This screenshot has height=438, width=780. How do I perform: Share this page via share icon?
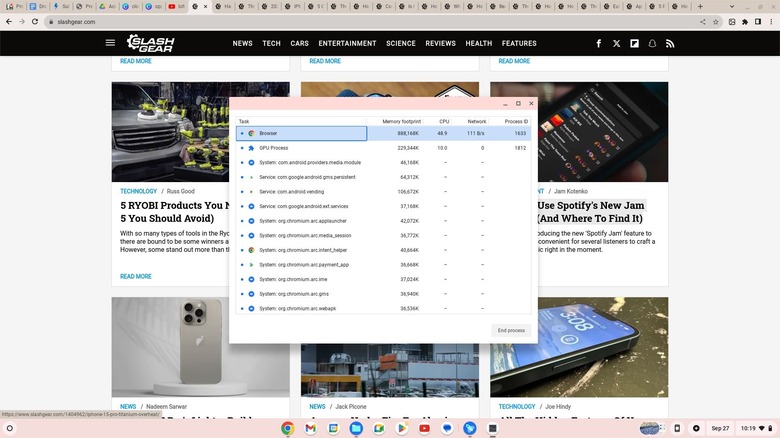click(702, 22)
